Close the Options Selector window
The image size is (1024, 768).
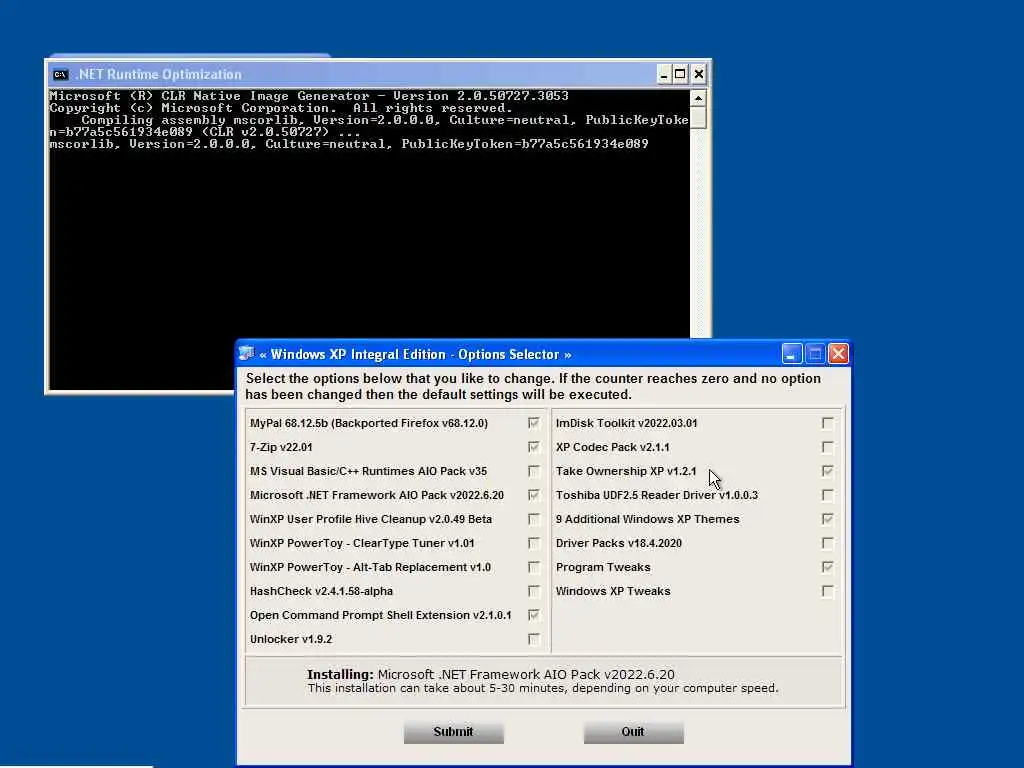point(839,354)
